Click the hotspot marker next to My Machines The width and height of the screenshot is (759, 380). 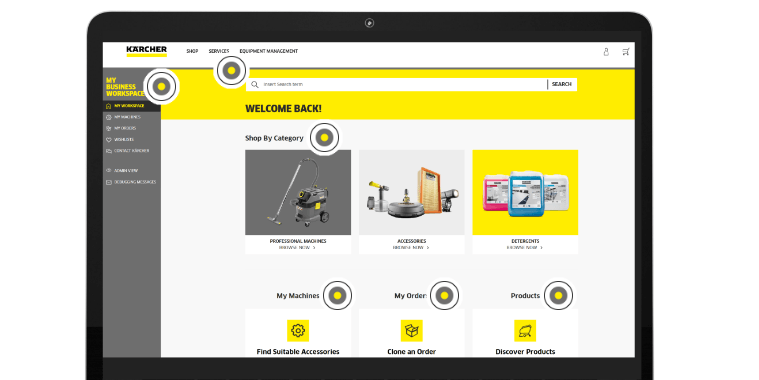(337, 295)
